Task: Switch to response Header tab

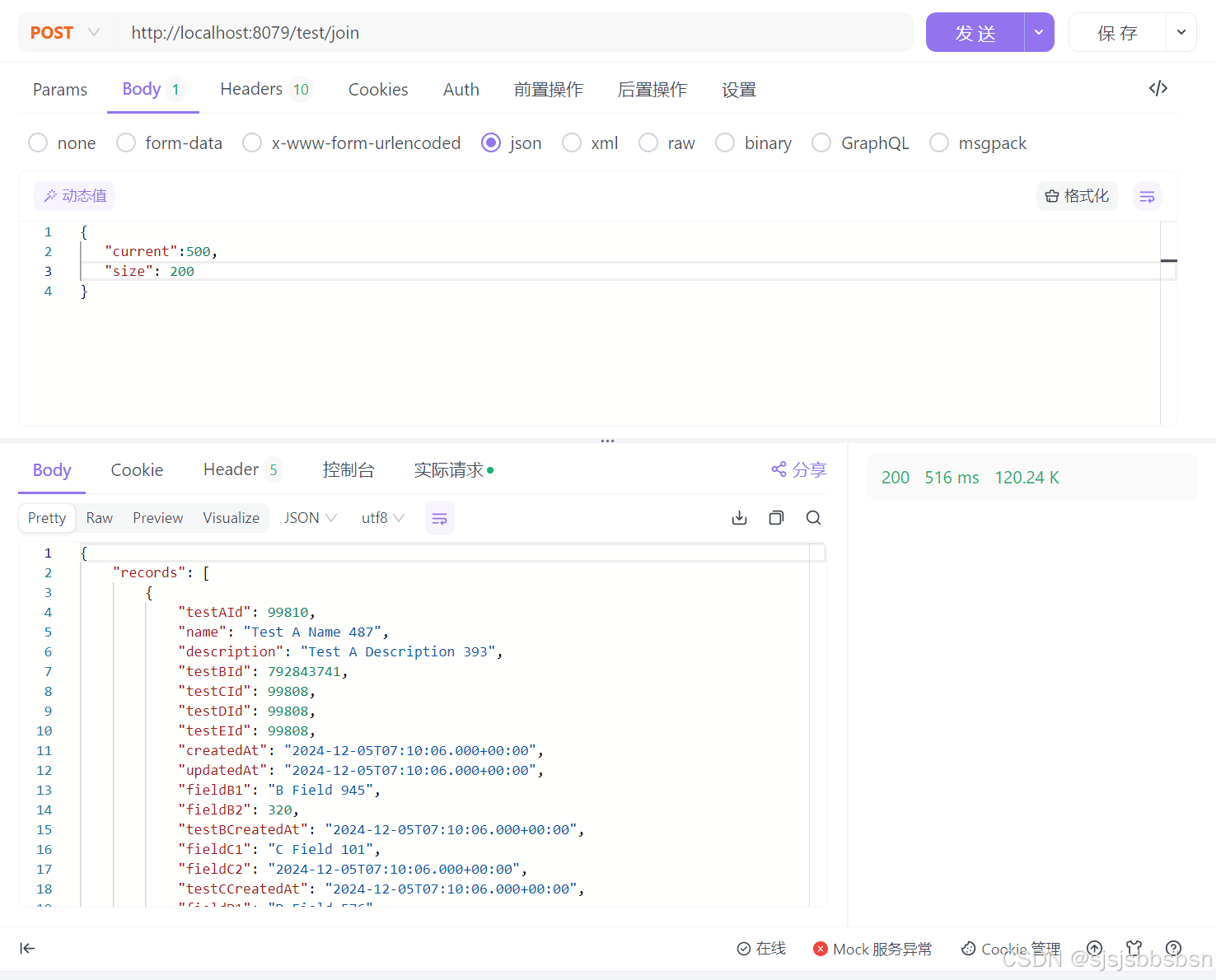Action: tap(242, 469)
